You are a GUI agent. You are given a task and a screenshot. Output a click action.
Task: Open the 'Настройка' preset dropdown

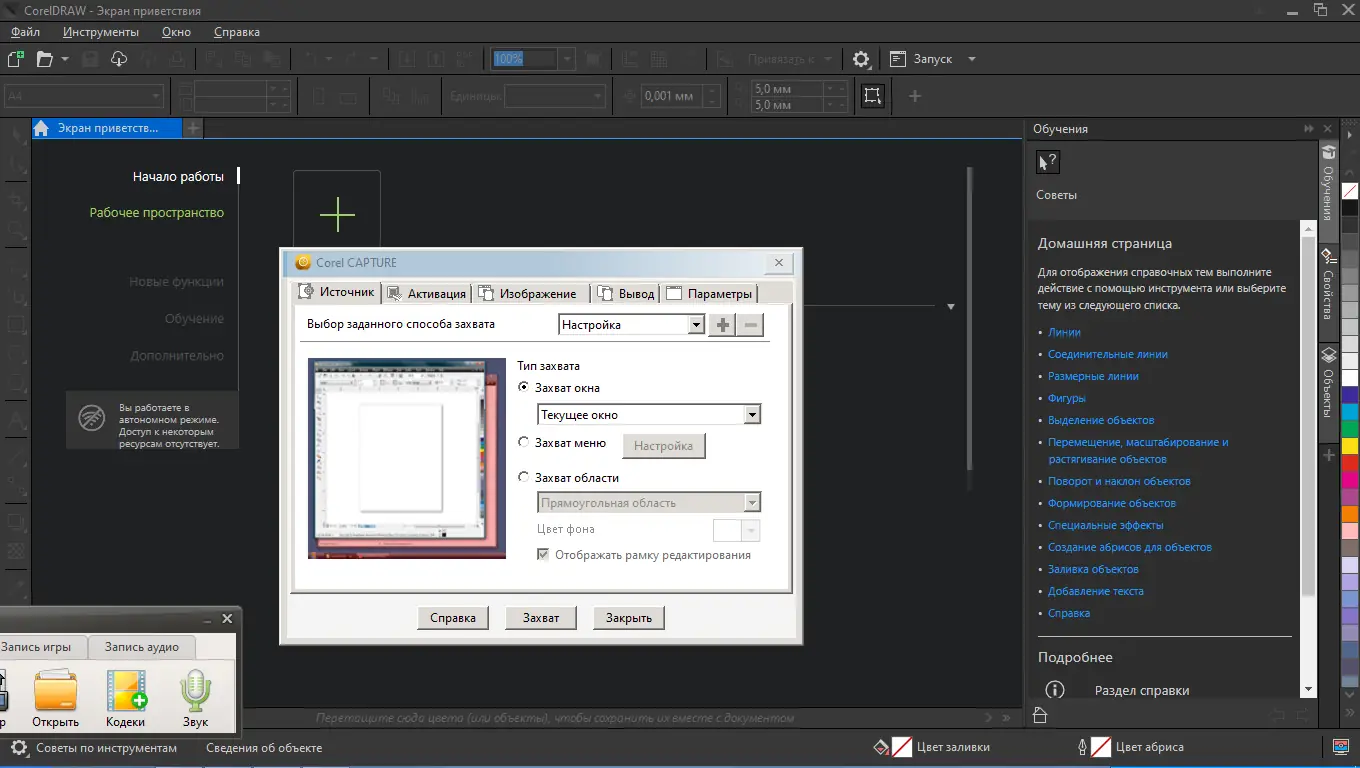(x=696, y=325)
